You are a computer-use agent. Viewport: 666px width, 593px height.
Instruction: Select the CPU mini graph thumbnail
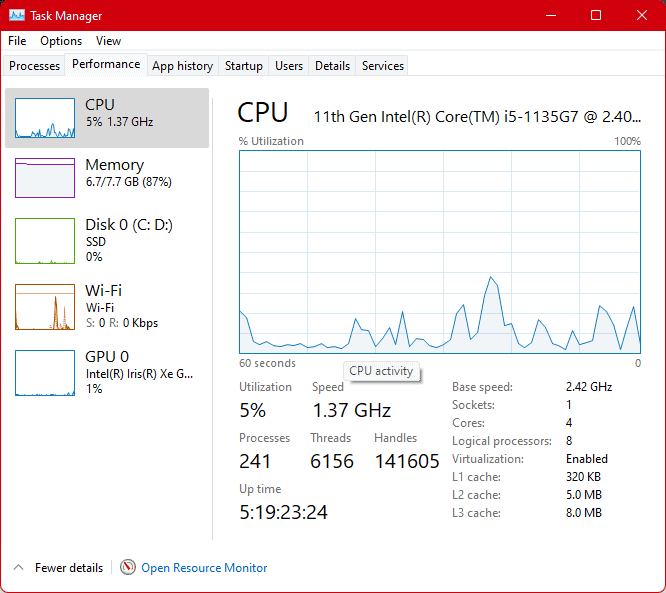click(x=45, y=118)
